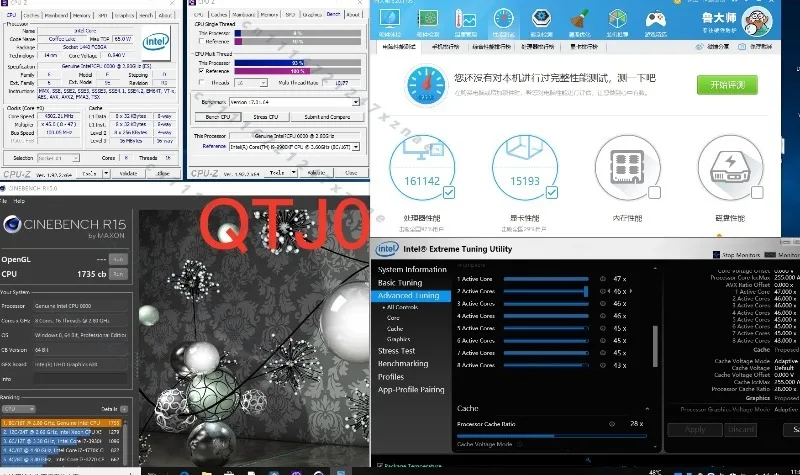Click the disk drive performance circle icon

730,167
